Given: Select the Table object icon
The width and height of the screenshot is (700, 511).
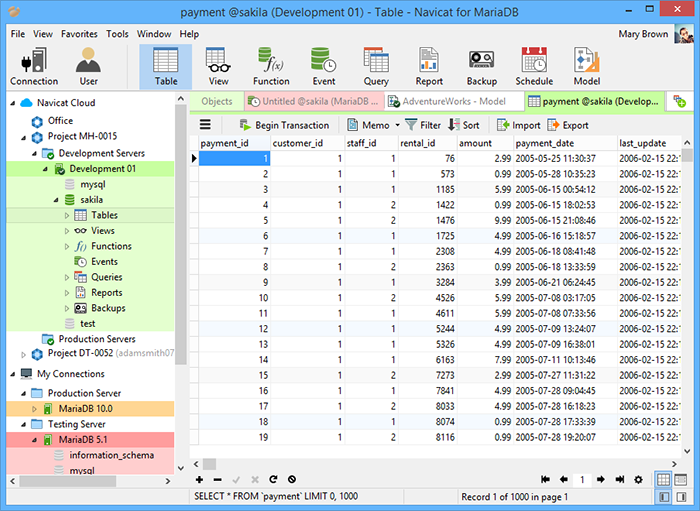Looking at the screenshot, I should pyautogui.click(x=166, y=67).
